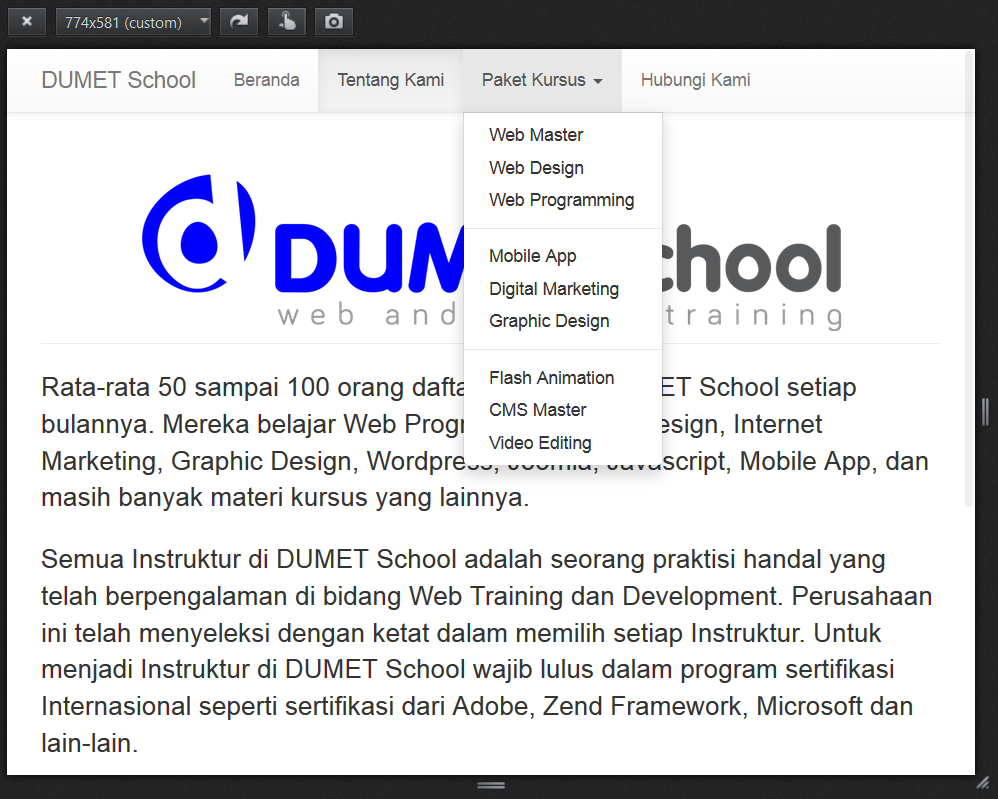Click the page vertical scrollbar

click(969, 279)
